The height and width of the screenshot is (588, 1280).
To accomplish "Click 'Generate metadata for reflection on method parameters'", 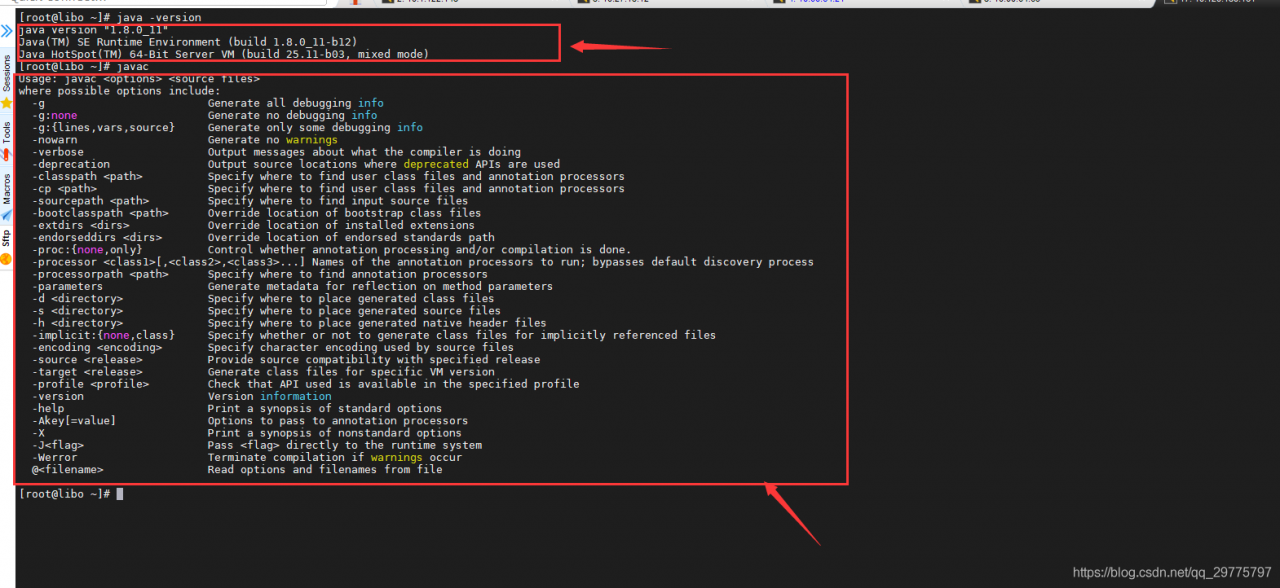I will (380, 286).
